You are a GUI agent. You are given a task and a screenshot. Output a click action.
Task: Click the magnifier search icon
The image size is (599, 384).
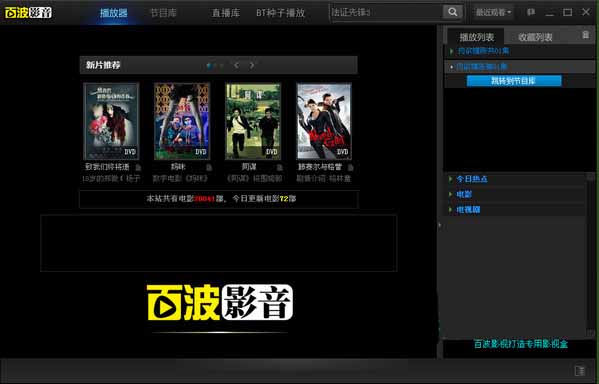(453, 12)
